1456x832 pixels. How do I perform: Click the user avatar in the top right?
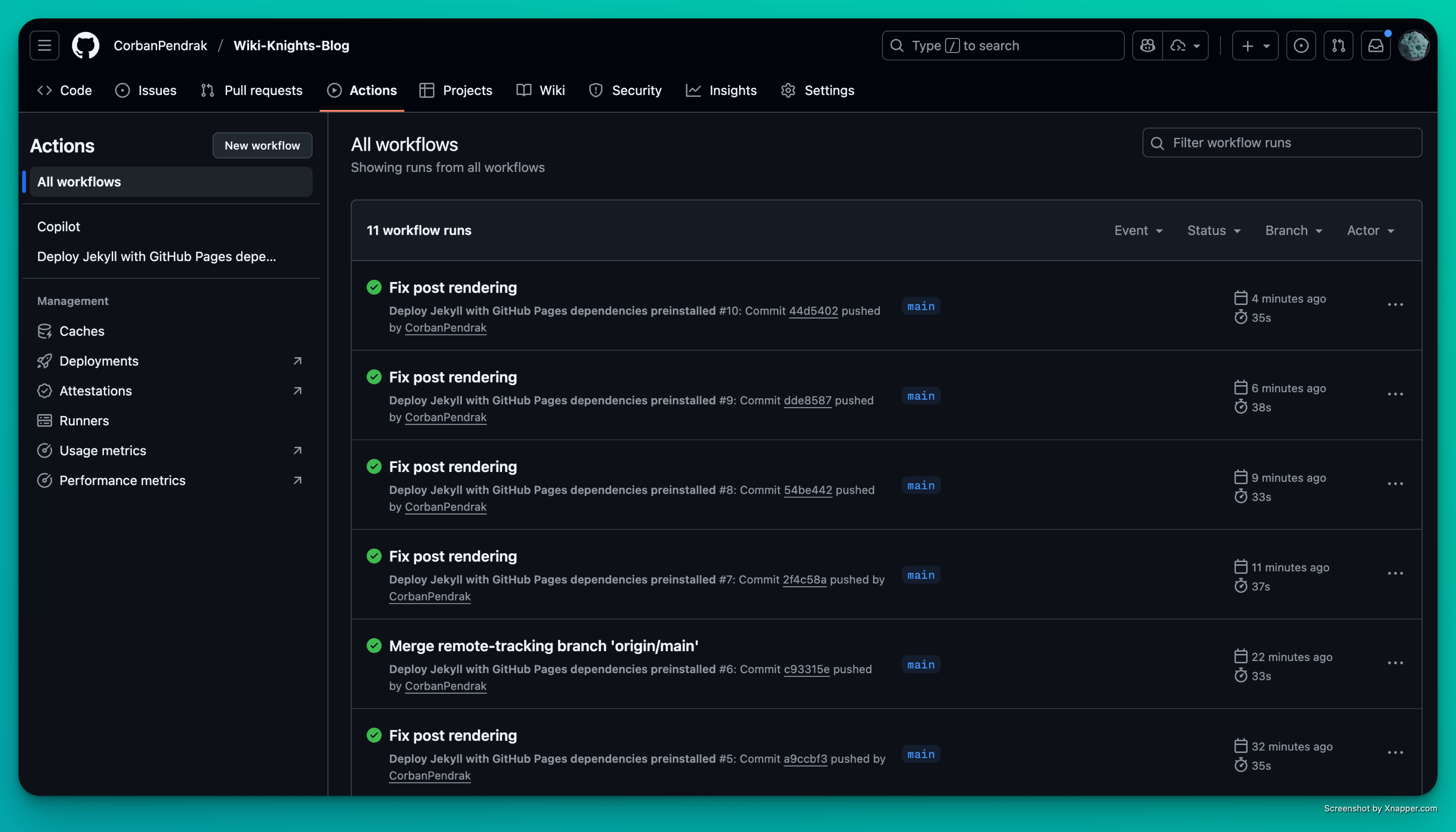click(x=1413, y=45)
